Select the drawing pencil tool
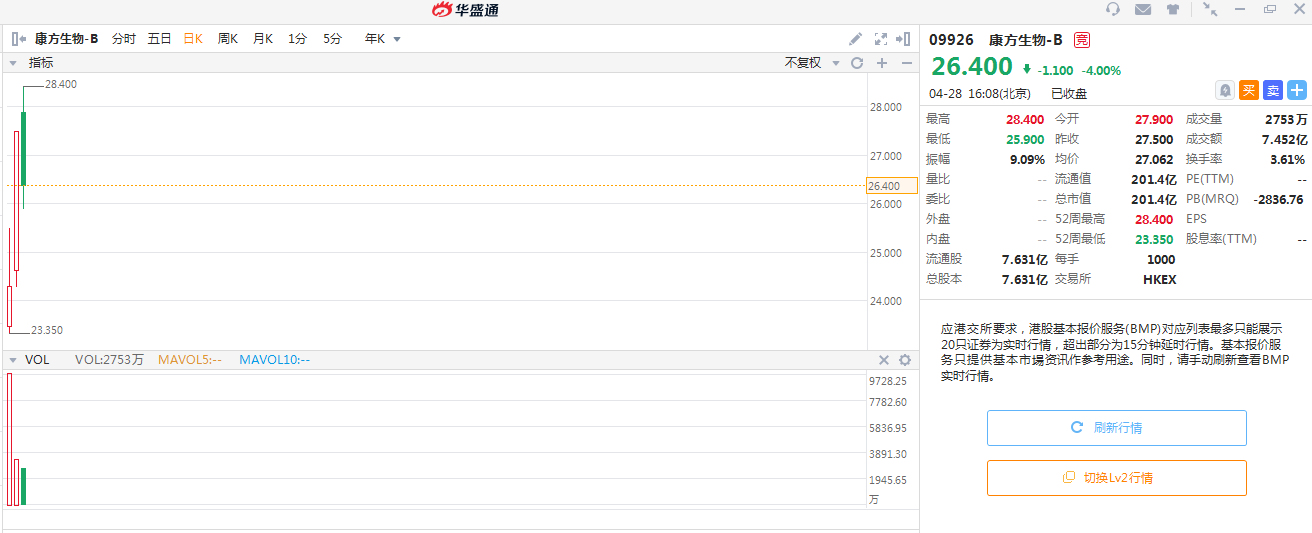This screenshot has height=533, width=1312. pyautogui.click(x=855, y=39)
